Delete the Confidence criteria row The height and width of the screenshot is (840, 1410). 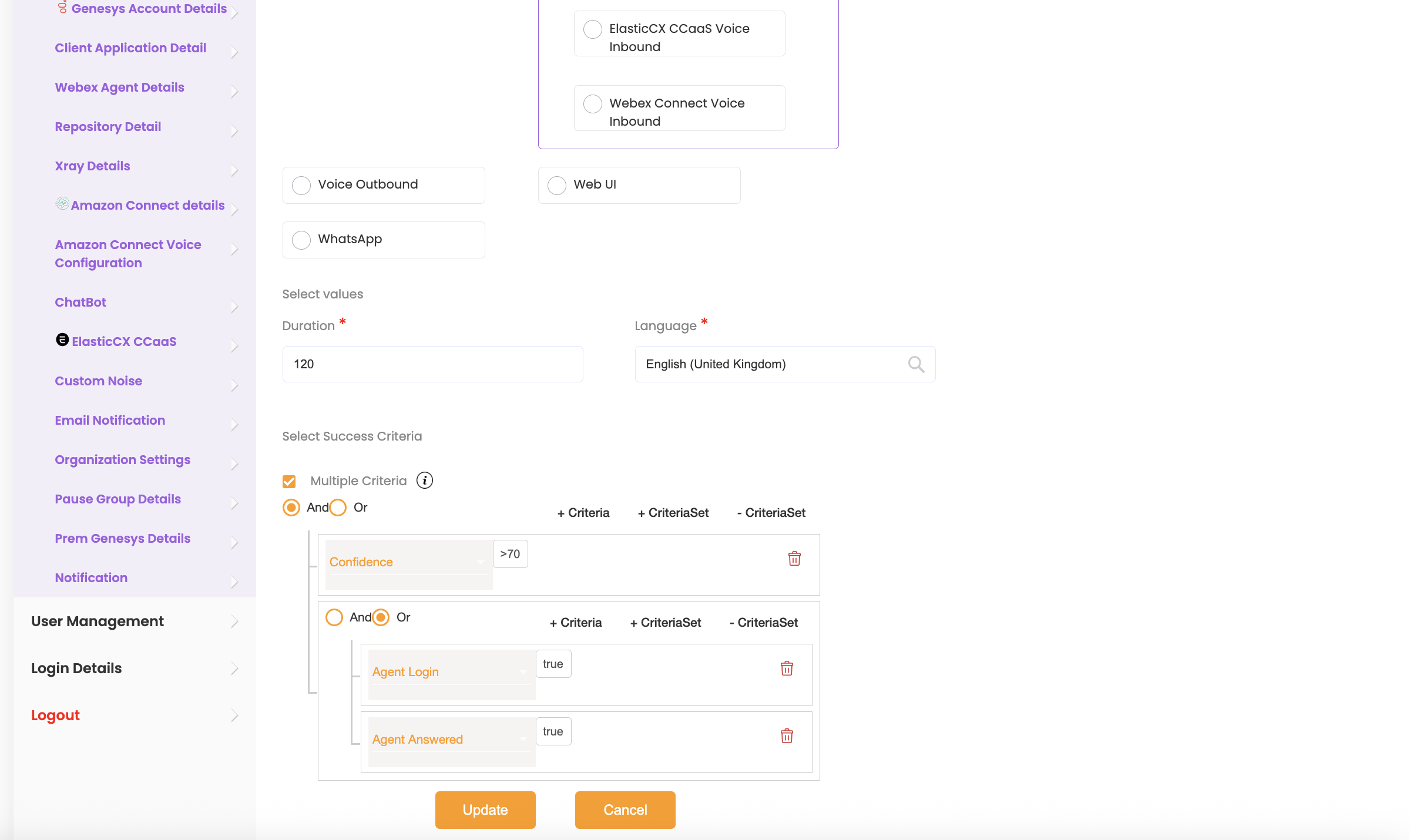pyautogui.click(x=794, y=558)
